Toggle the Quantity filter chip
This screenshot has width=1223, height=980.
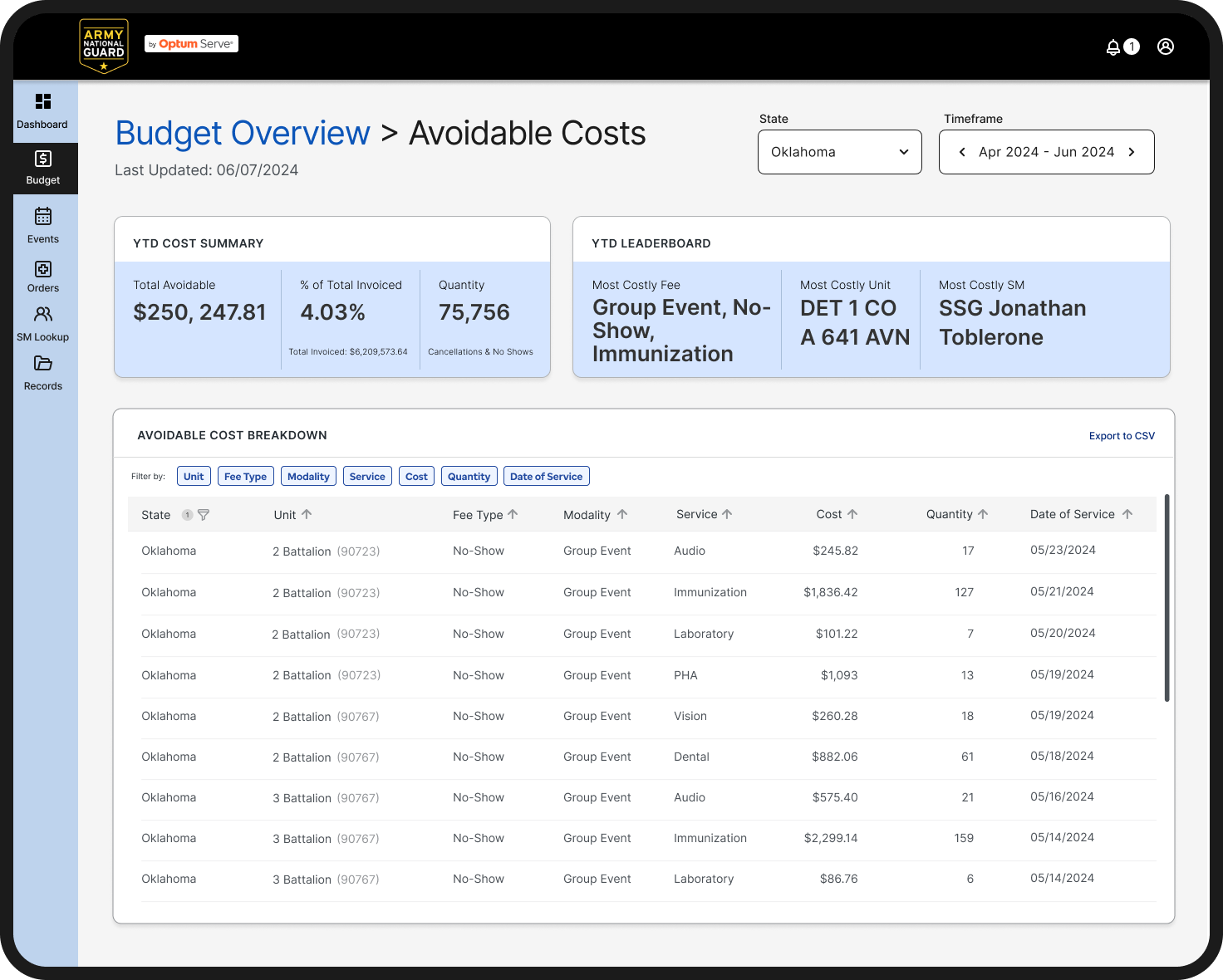[469, 476]
